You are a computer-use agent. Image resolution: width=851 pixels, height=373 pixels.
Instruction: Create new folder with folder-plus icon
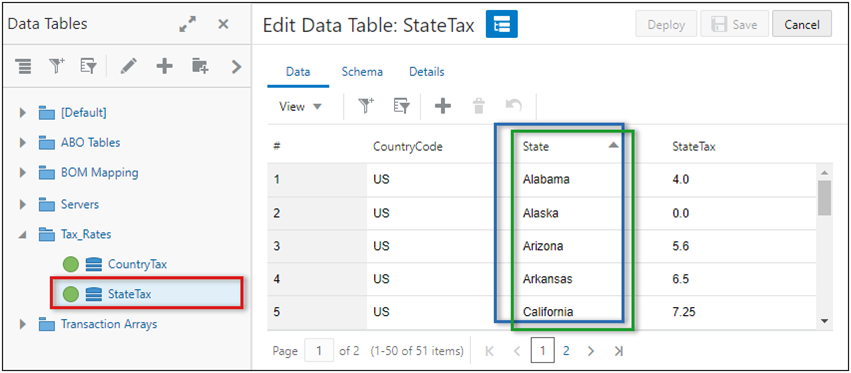pos(199,66)
